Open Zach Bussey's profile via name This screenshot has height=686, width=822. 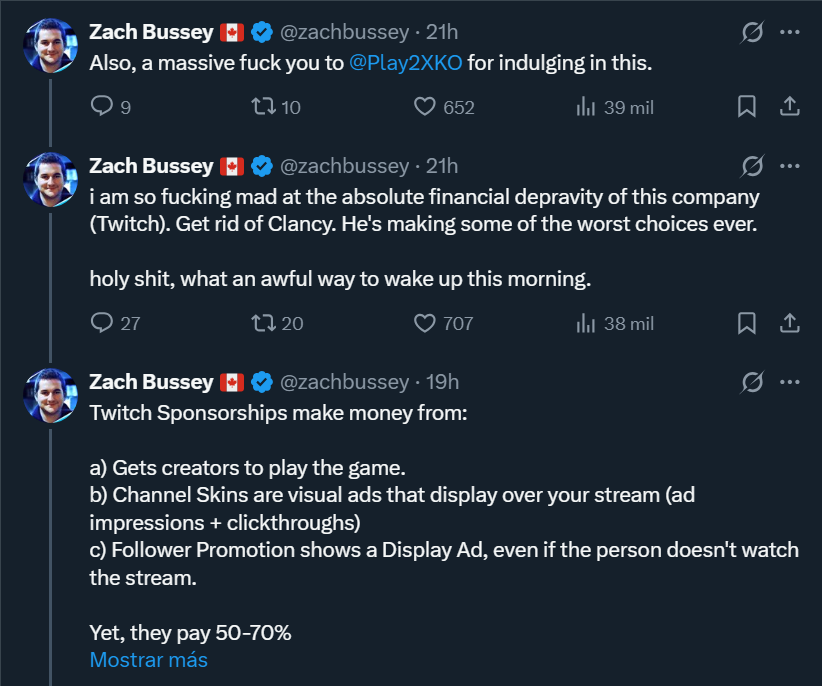click(151, 31)
